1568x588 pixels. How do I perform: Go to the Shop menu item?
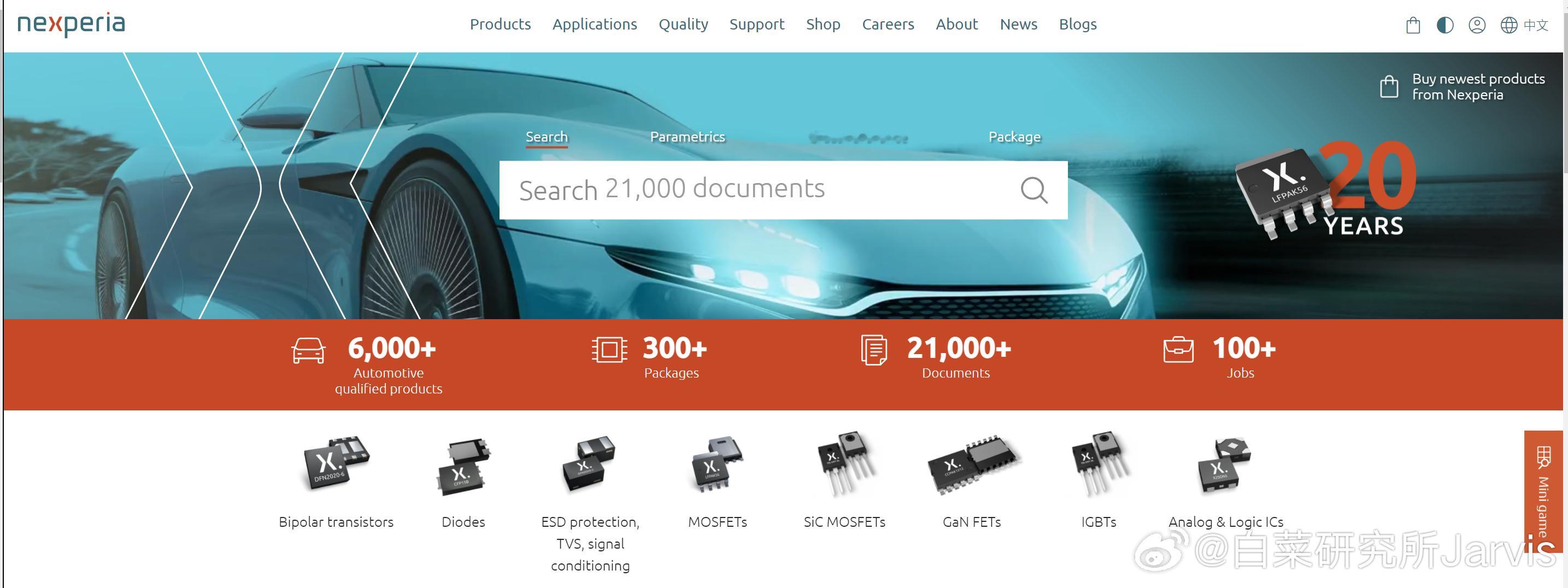823,25
